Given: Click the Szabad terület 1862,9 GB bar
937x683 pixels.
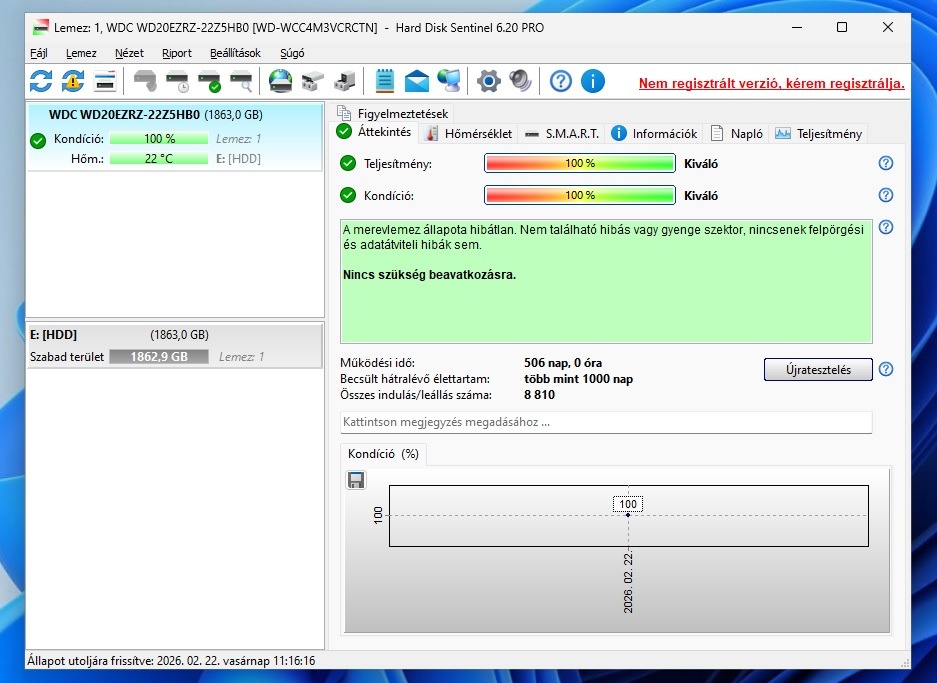Looking at the screenshot, I should pos(159,357).
